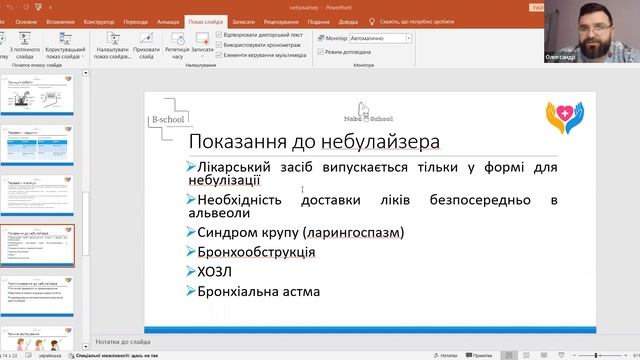Image resolution: width=640 pixels, height=360 pixels.
Task: Open the Конструктор ribbon tab
Action: click(99, 22)
